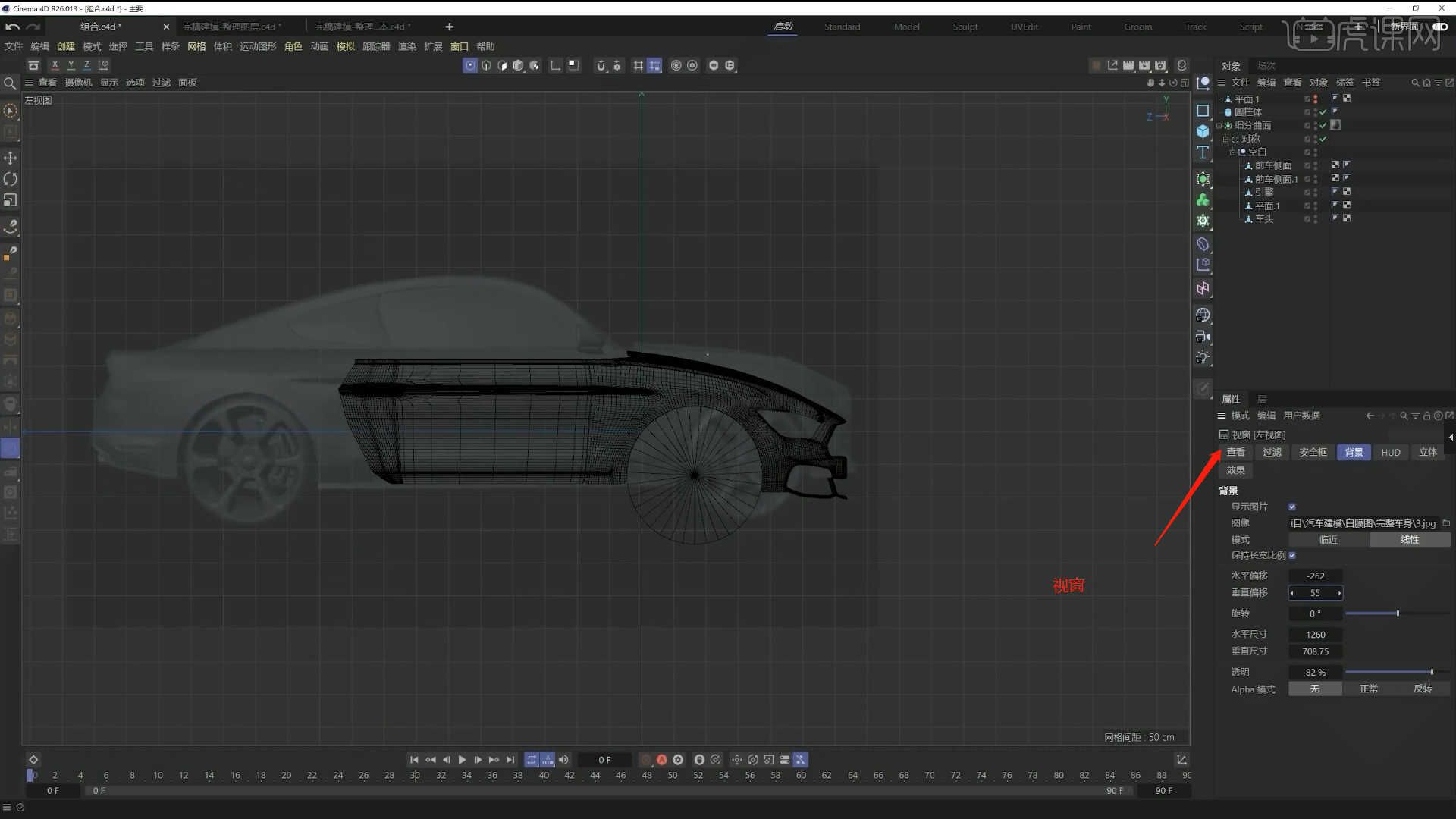Open the 模拟 menu in the menu bar
Image resolution: width=1456 pixels, height=819 pixels.
(x=345, y=46)
